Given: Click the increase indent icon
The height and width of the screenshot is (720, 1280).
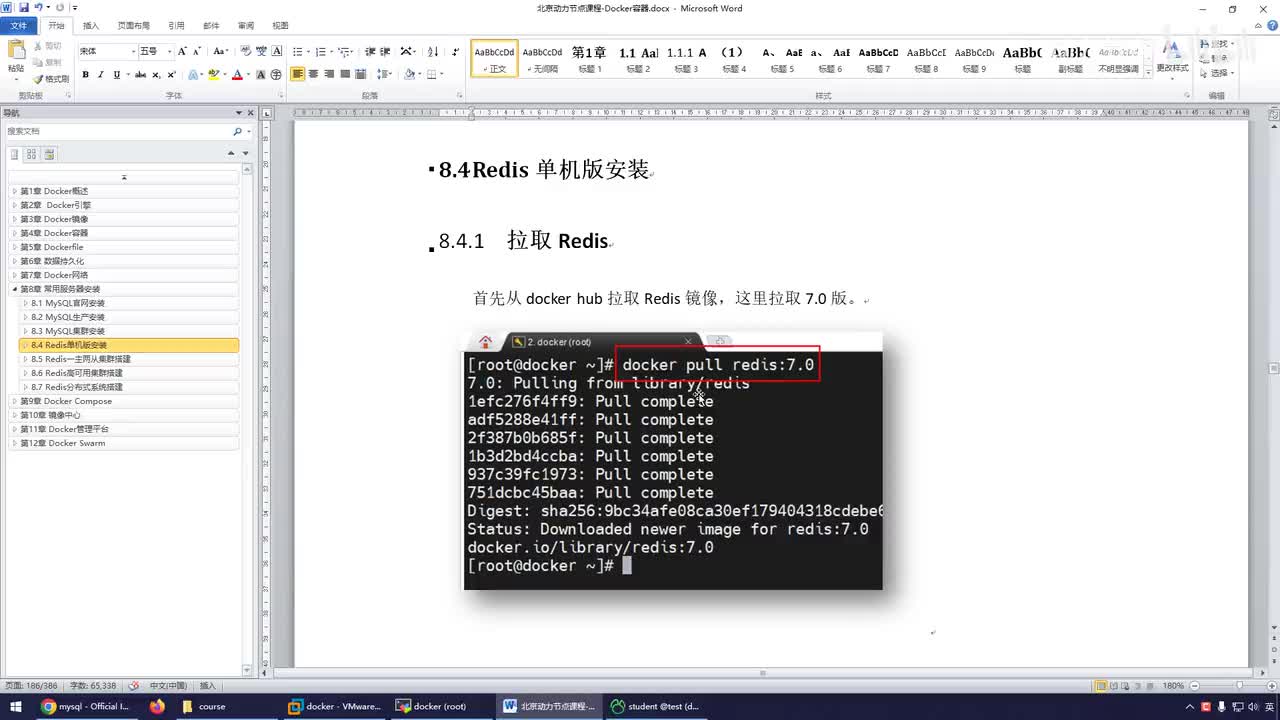Looking at the screenshot, I should click(x=385, y=51).
